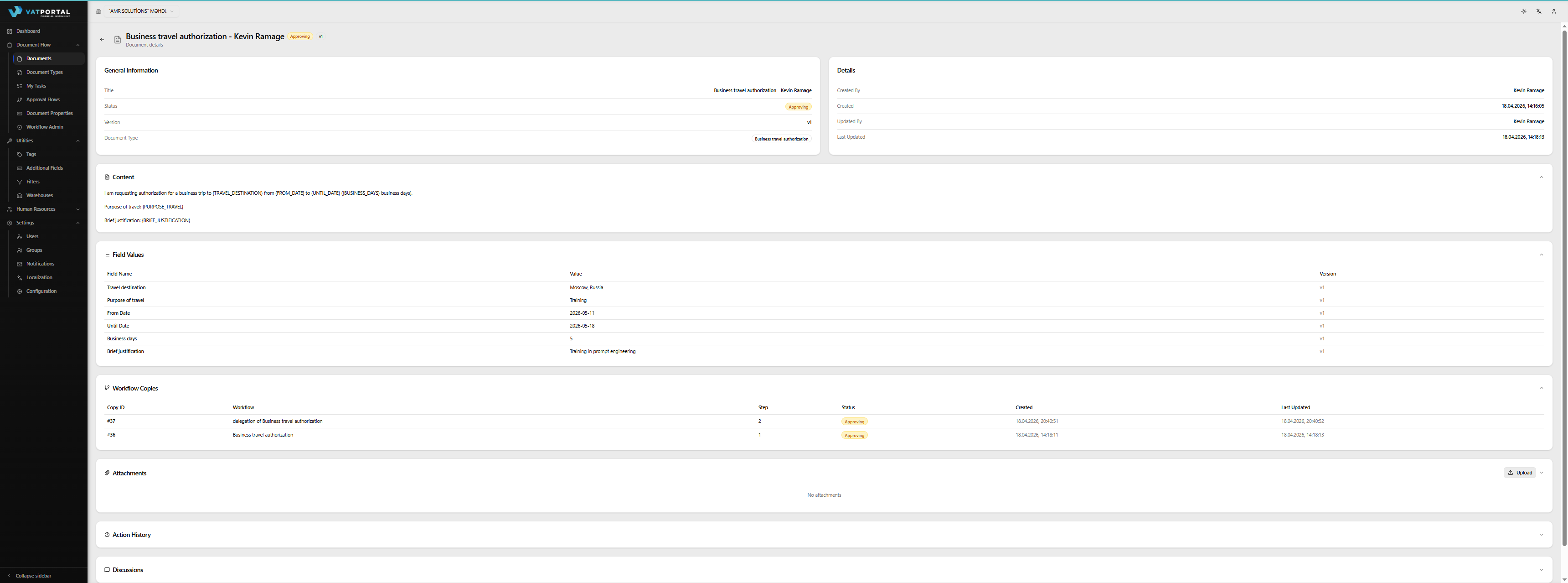Click the Upload button in Attachments

point(1520,472)
